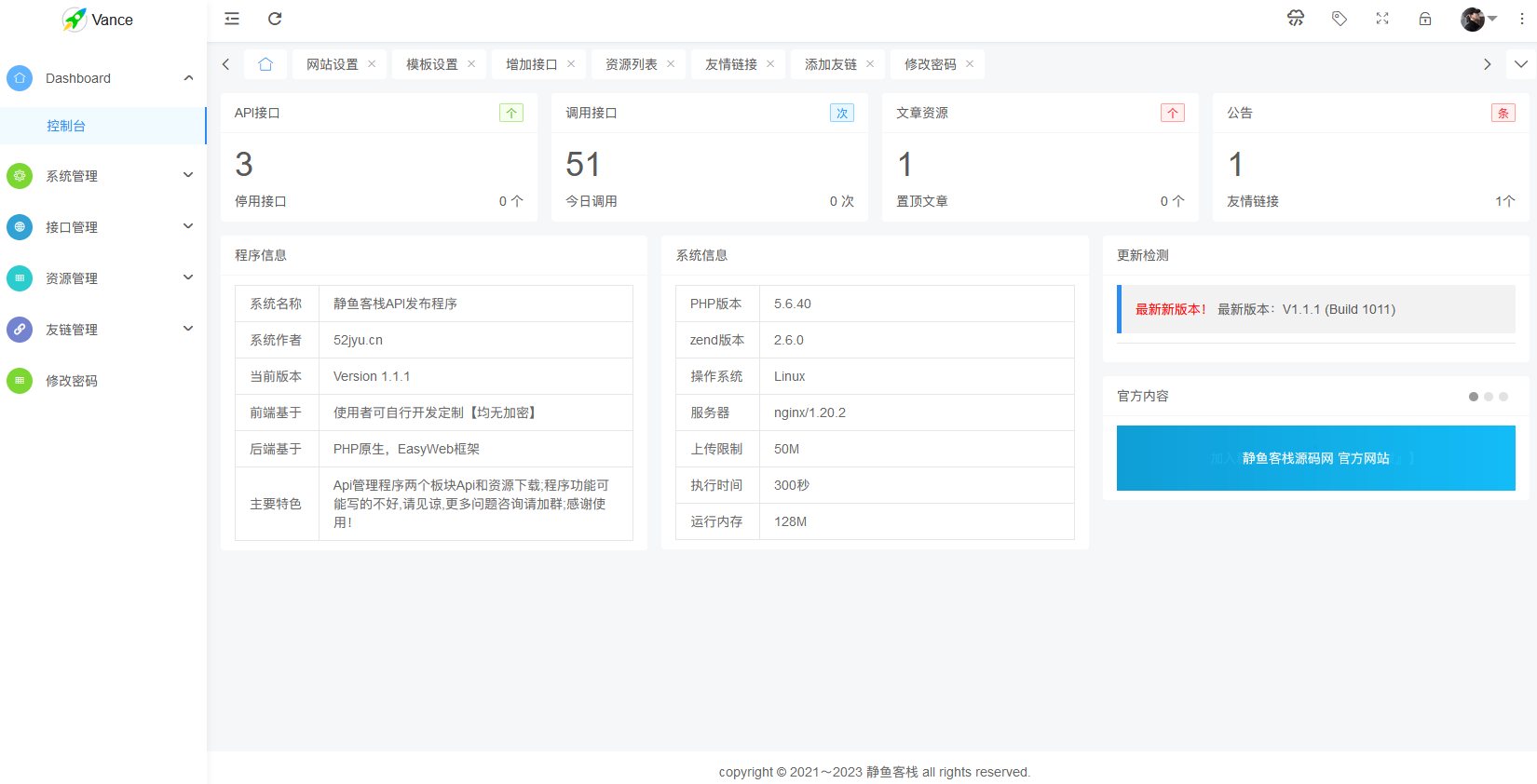The height and width of the screenshot is (784, 1537).
Task: Expand the 系统管理 sidebar menu
Action: tap(102, 176)
